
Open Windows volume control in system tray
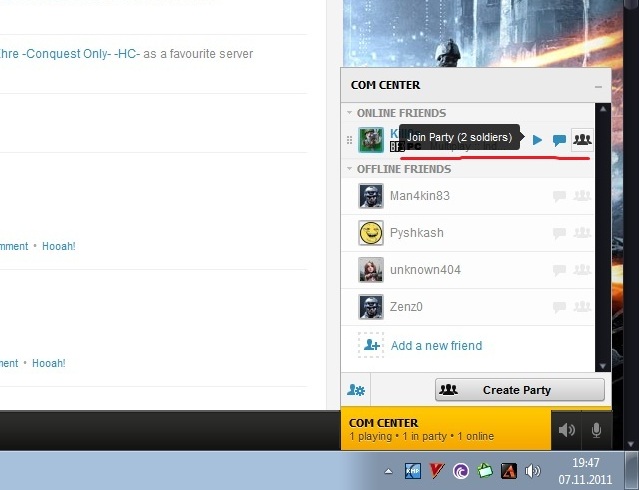(533, 470)
